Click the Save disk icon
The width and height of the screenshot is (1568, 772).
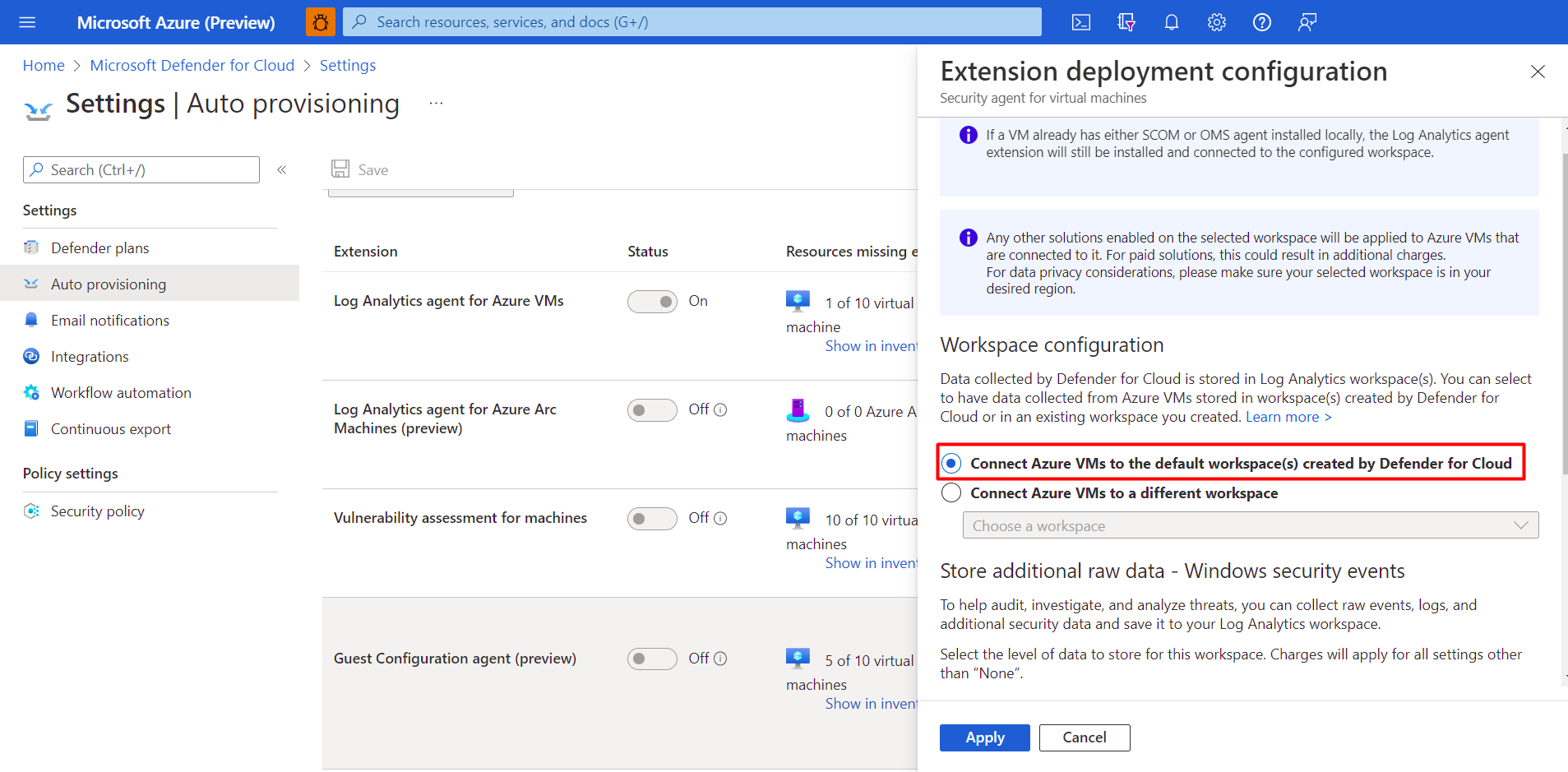click(340, 169)
